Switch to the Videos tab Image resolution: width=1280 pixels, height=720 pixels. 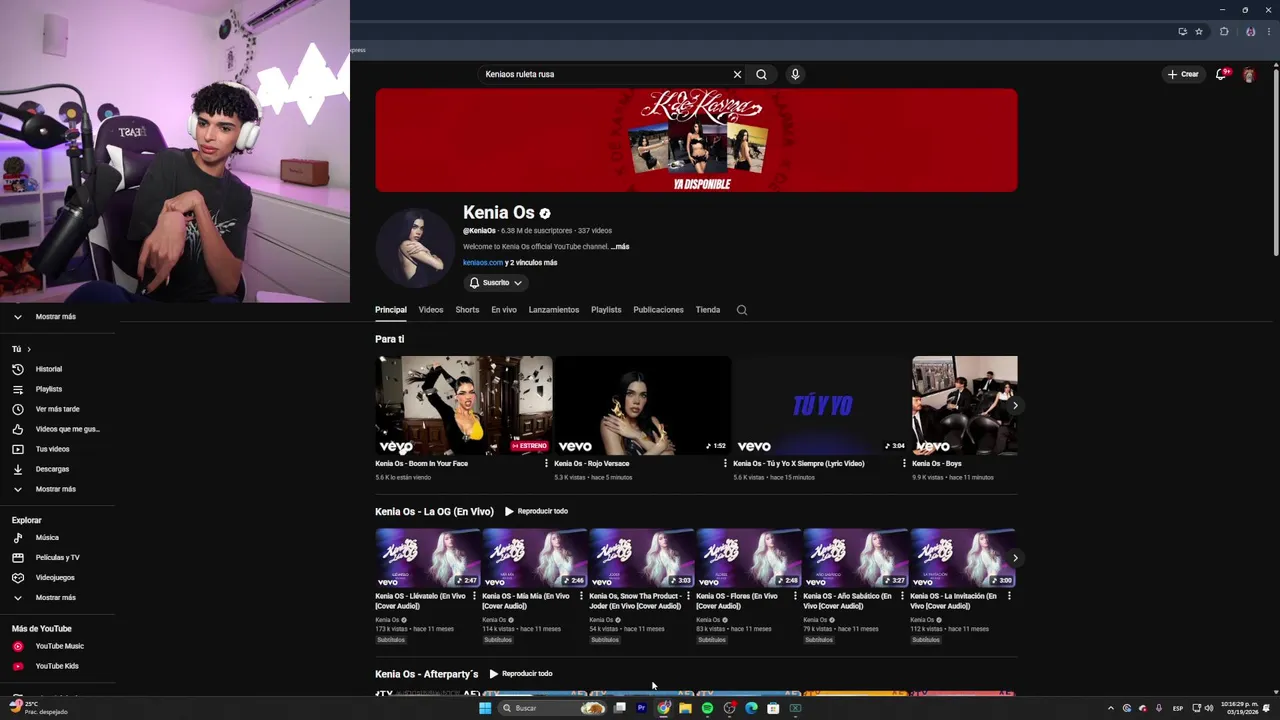point(431,310)
